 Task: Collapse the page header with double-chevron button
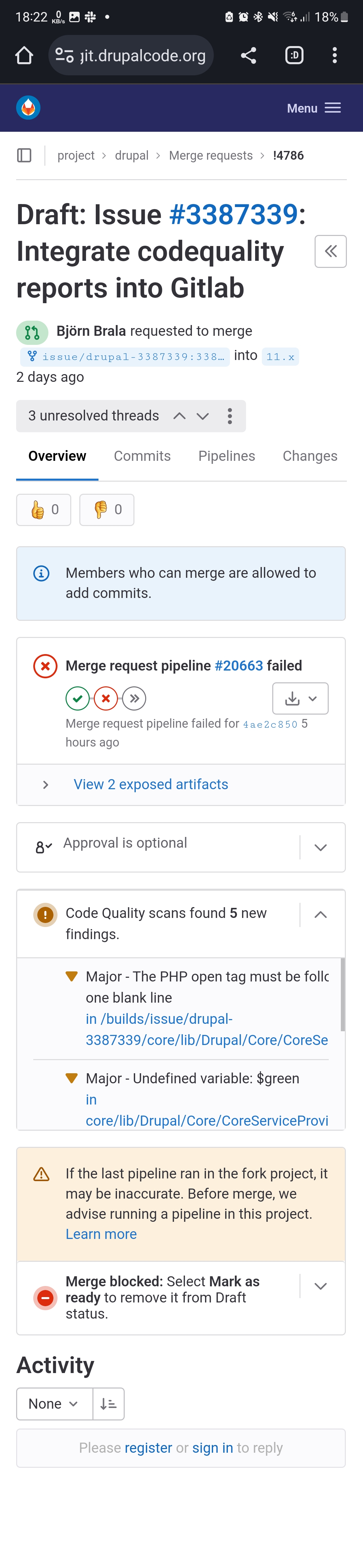pos(330,251)
